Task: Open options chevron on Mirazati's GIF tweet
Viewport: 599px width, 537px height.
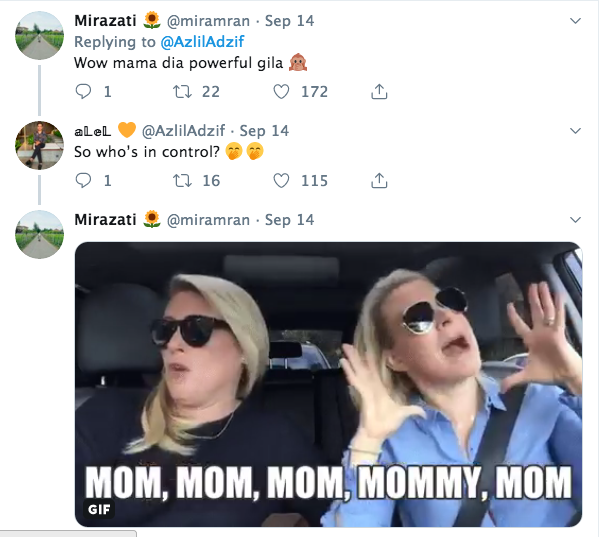Action: 575,220
